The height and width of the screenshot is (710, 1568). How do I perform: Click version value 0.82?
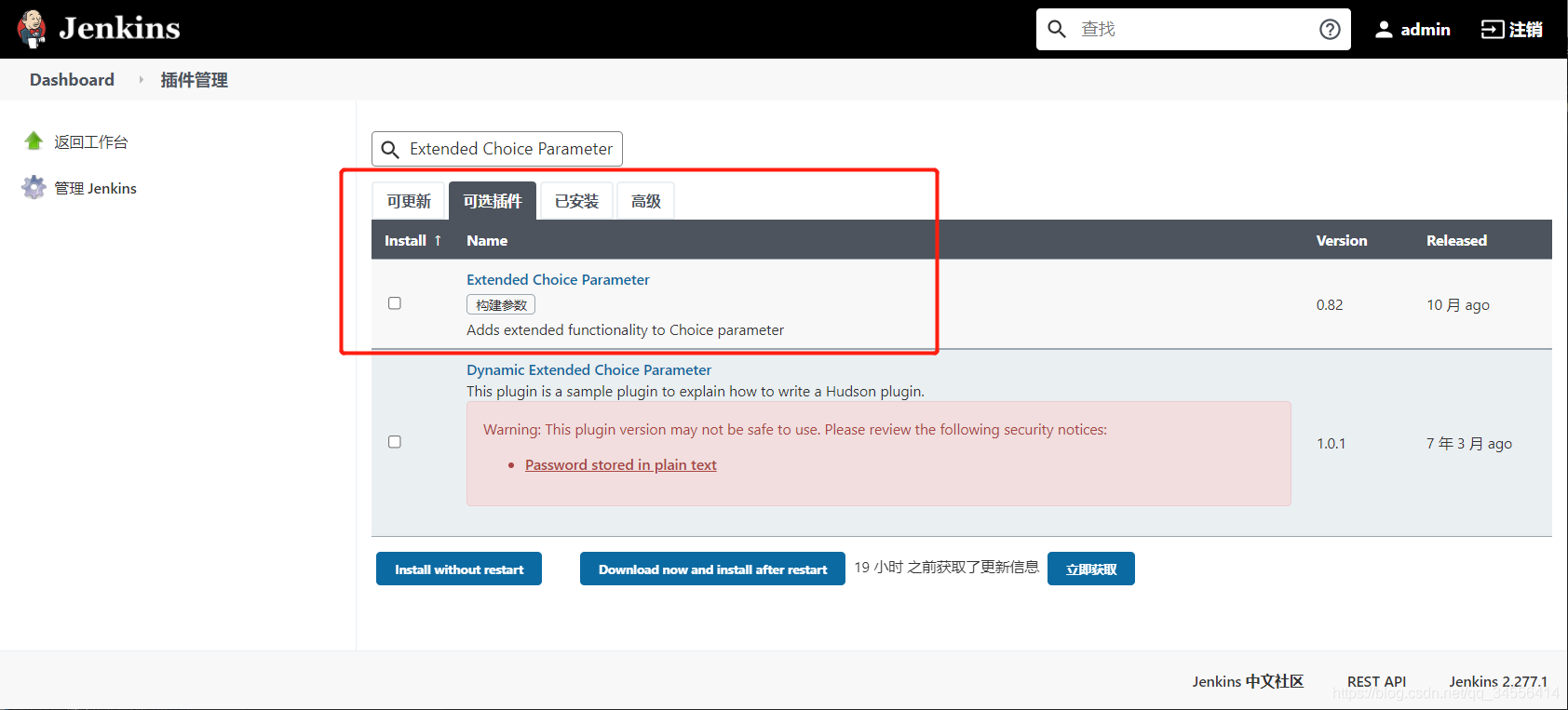pos(1330,304)
